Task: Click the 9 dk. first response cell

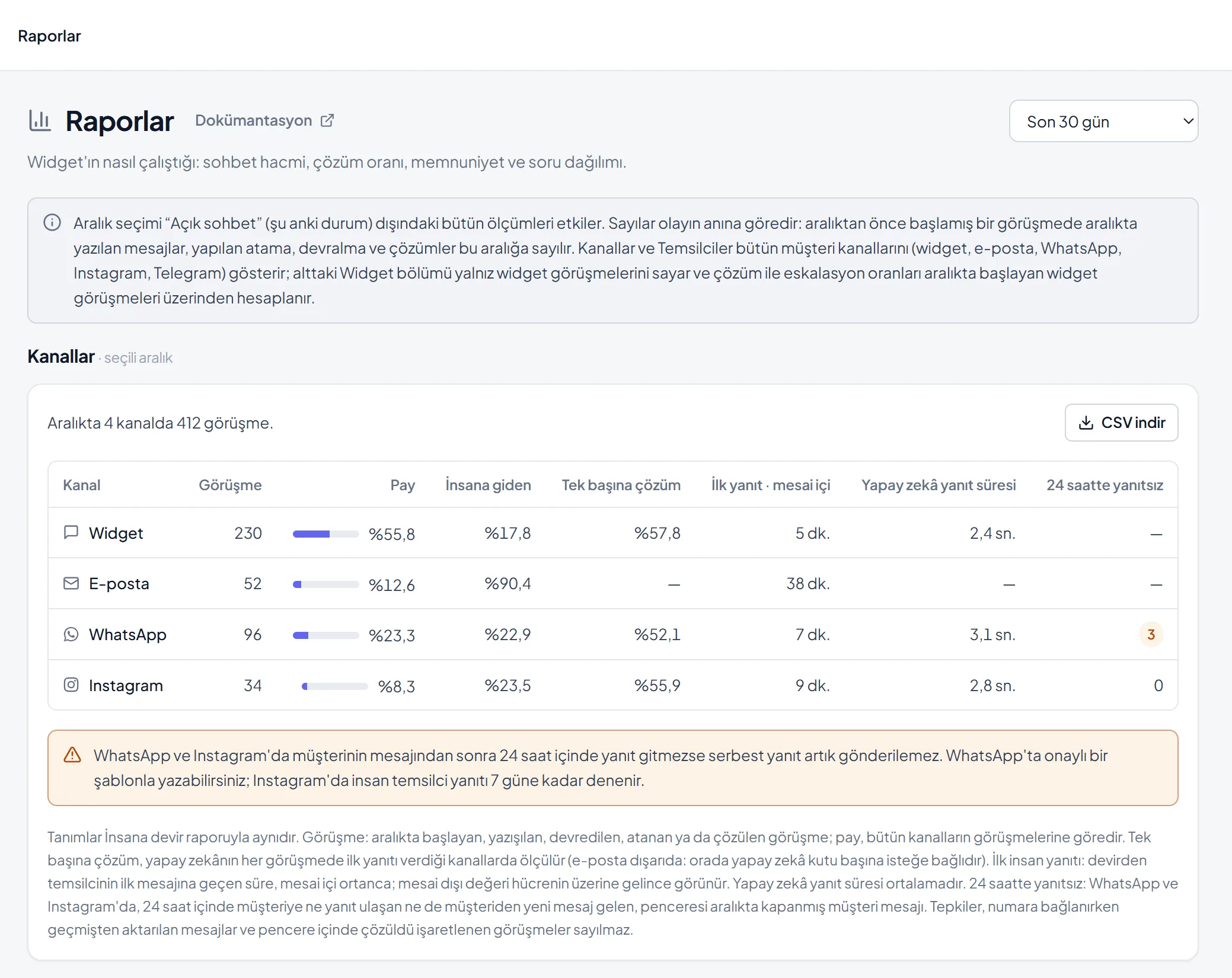Action: [812, 685]
